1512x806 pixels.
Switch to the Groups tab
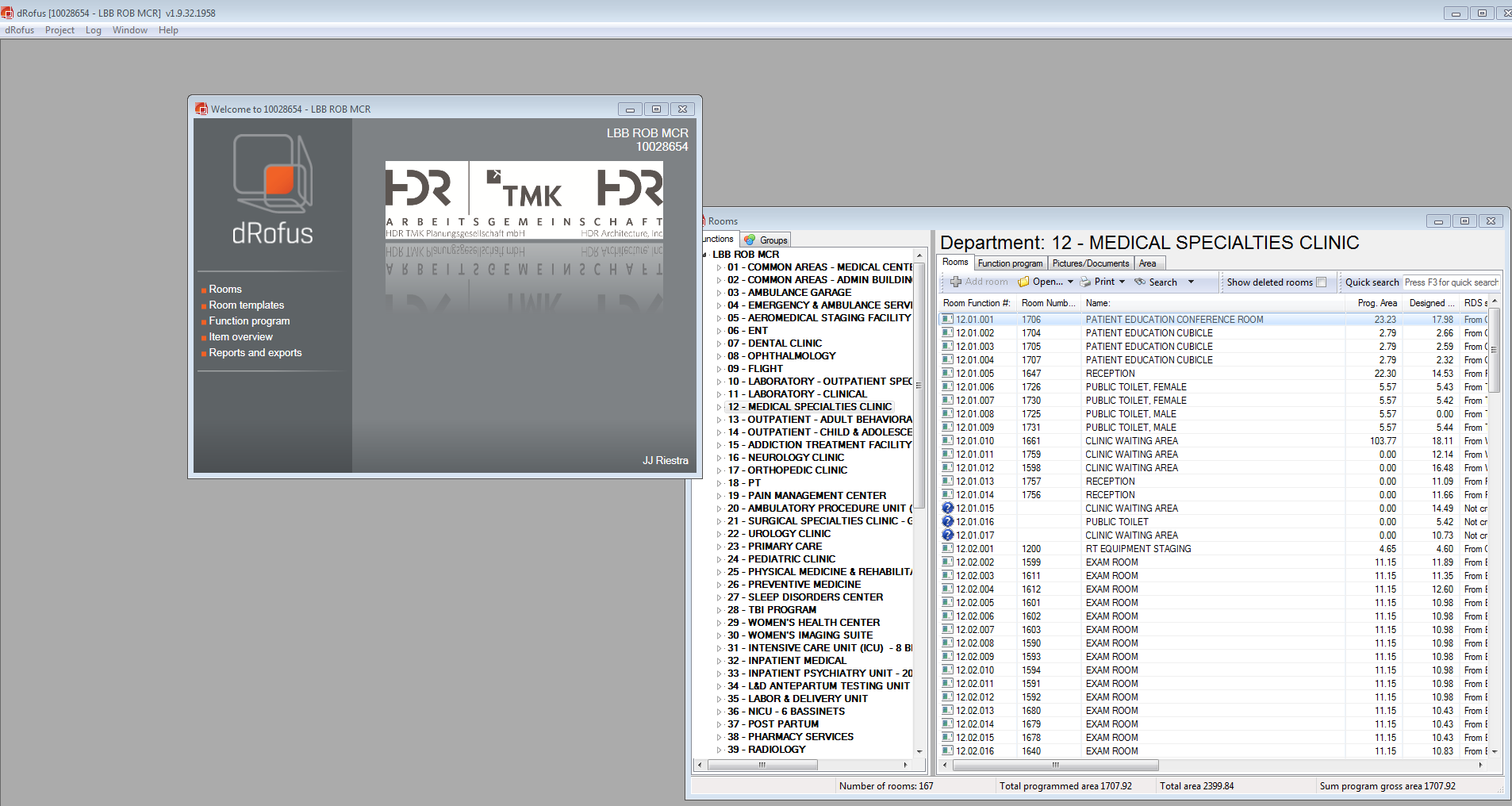click(766, 240)
